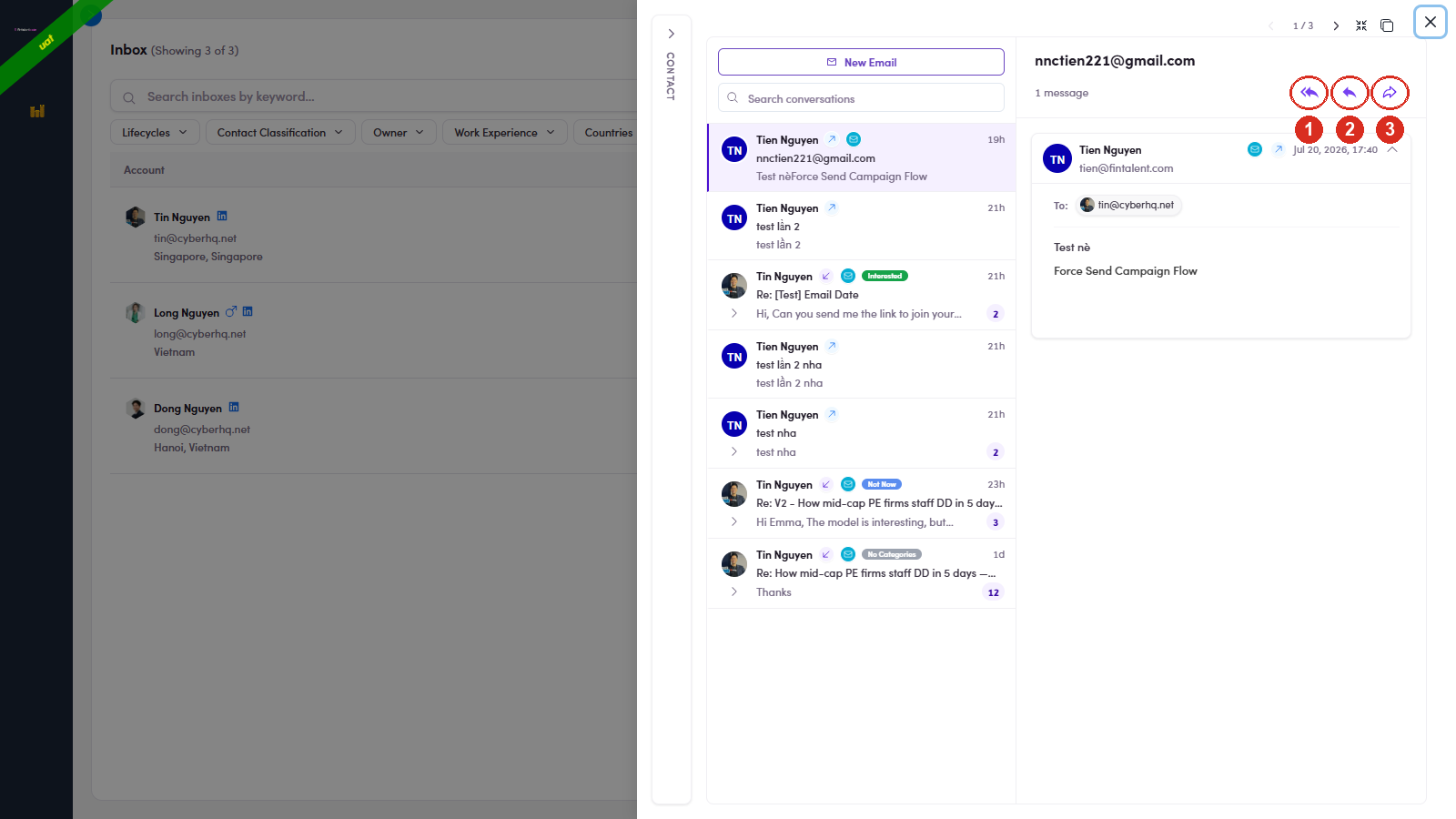This screenshot has height=819, width=1456.
Task: Open the 'Re: V2 – How mid-cap PE' conversation
Action: coord(861,503)
